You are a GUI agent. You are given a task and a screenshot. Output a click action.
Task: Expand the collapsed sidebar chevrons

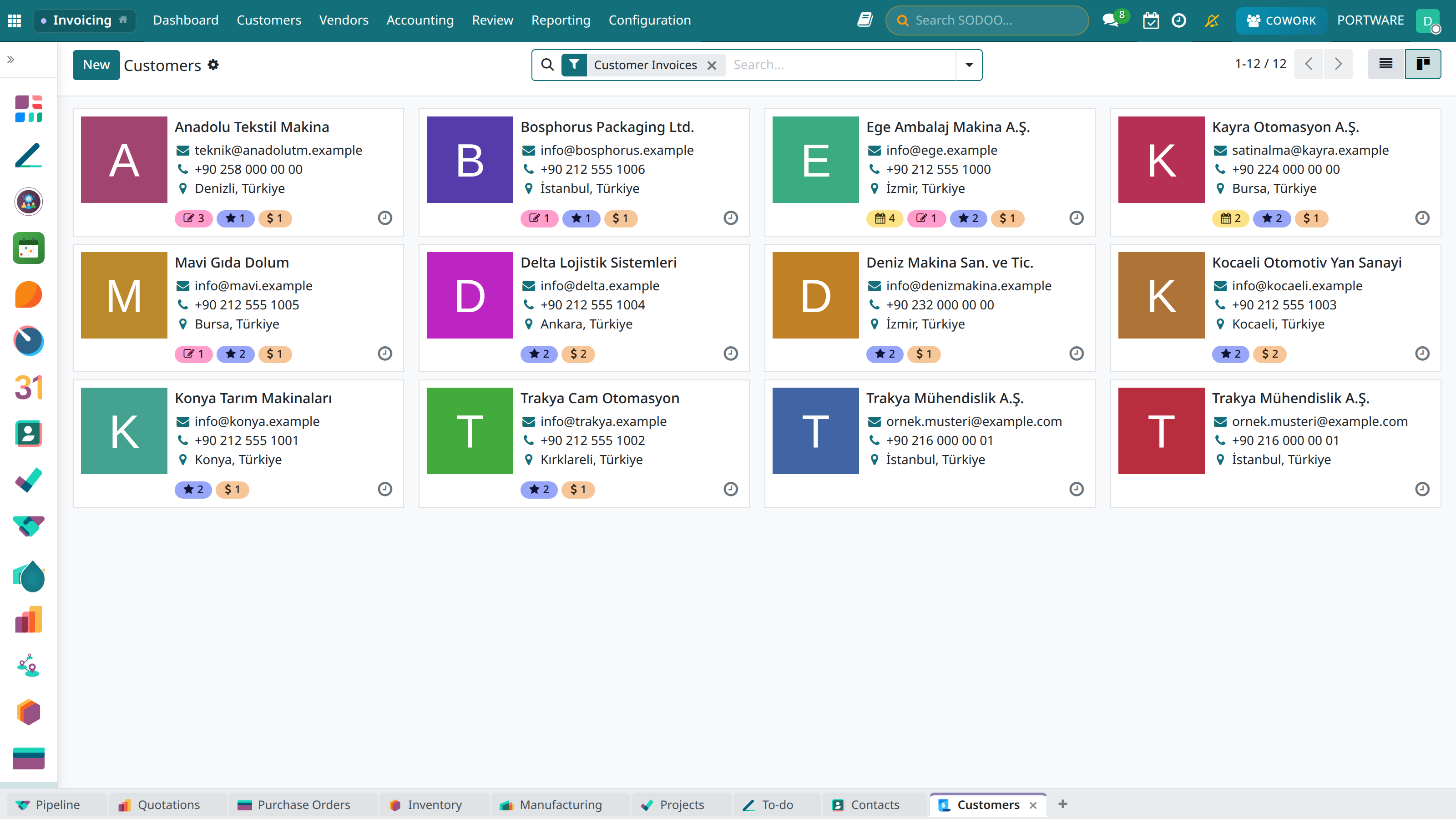tap(11, 59)
